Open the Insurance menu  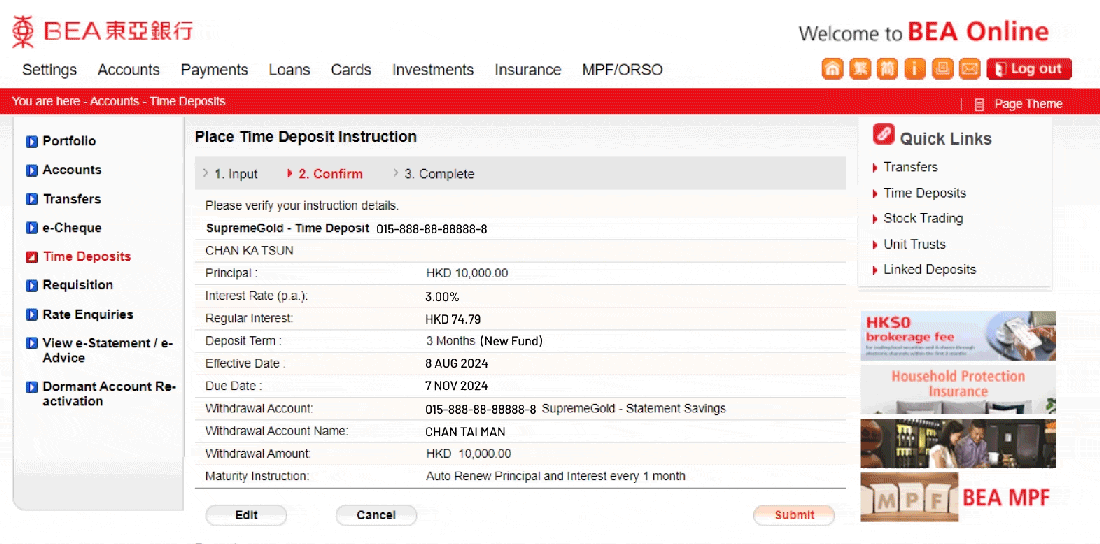tap(528, 70)
